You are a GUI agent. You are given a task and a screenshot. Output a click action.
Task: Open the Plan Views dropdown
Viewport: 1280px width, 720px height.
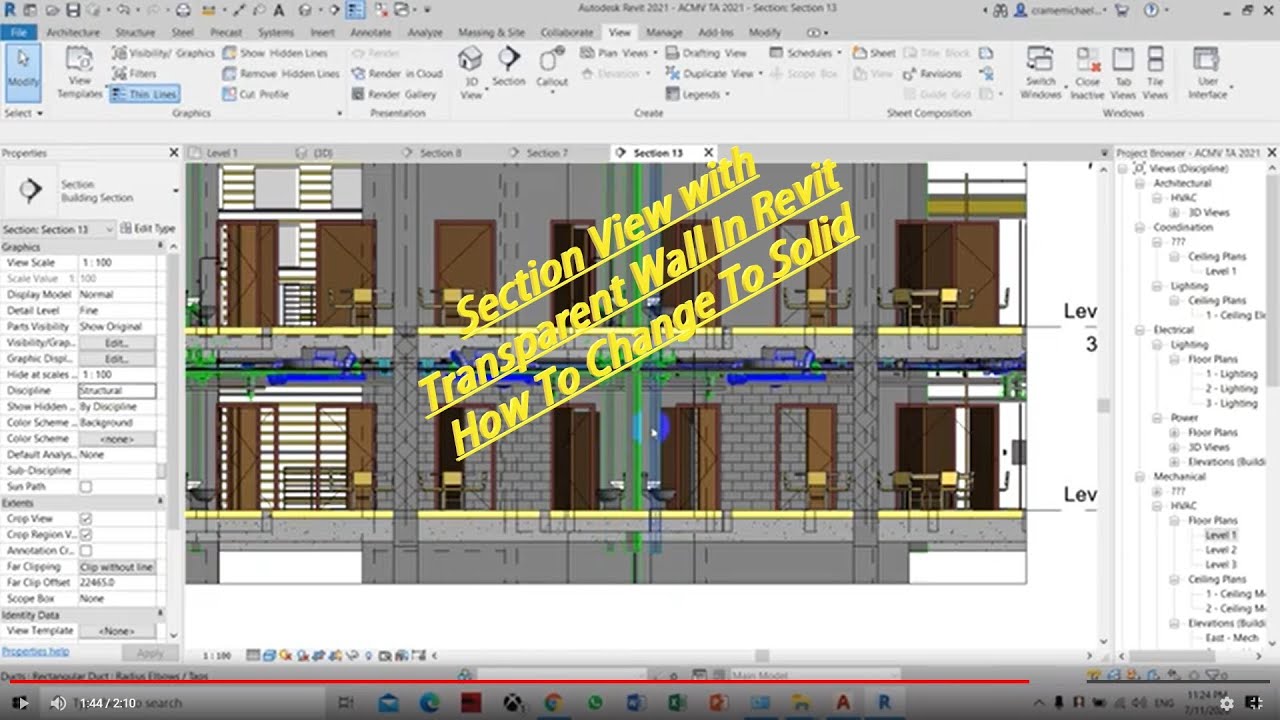tap(618, 53)
